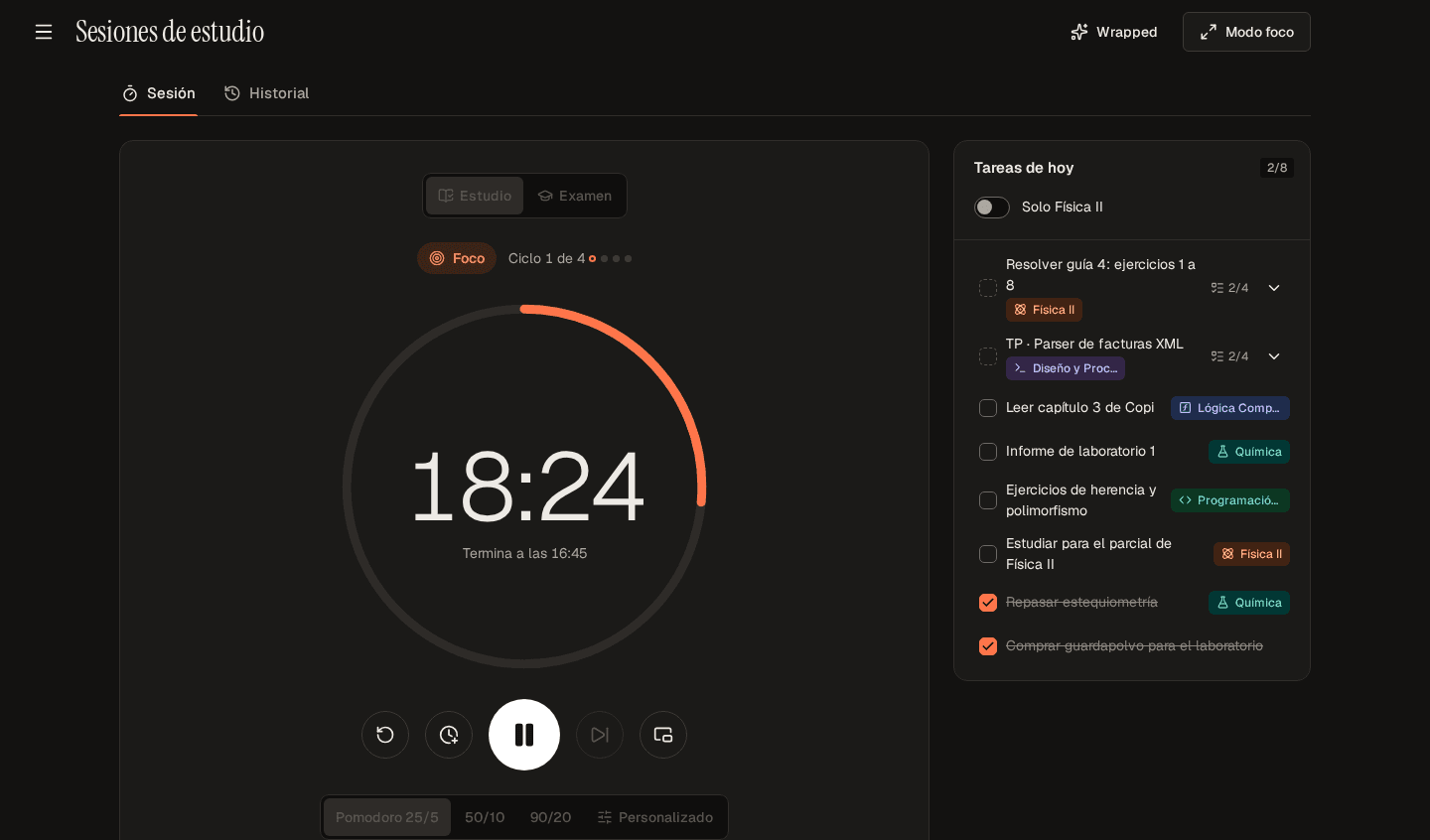
Task: Skip to the next cycle
Action: [600, 735]
